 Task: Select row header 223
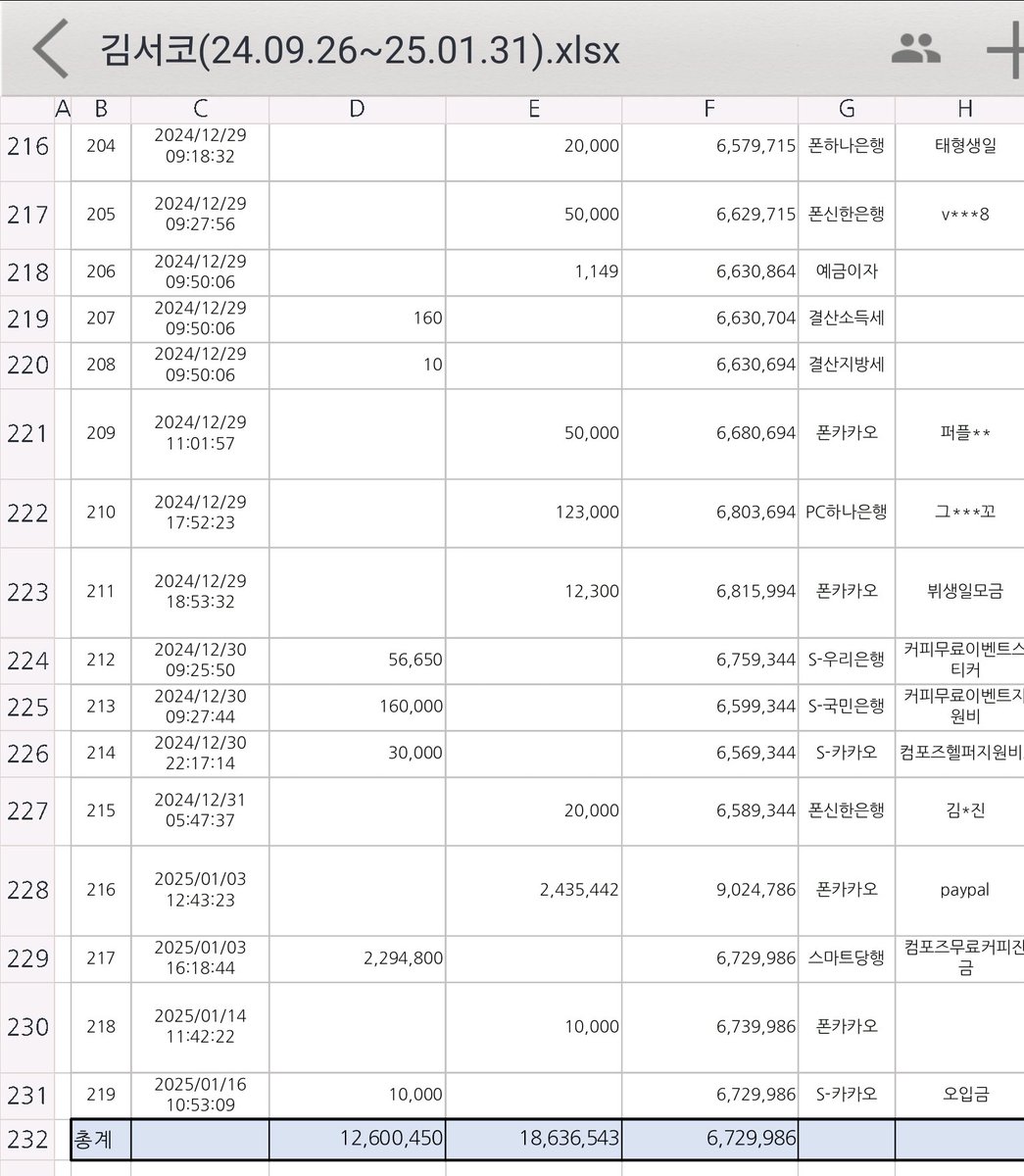pyautogui.click(x=27, y=592)
